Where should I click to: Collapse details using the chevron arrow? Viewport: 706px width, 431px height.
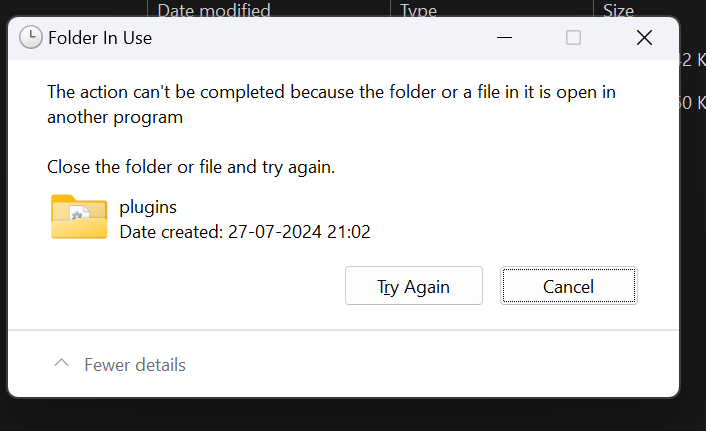[62, 364]
